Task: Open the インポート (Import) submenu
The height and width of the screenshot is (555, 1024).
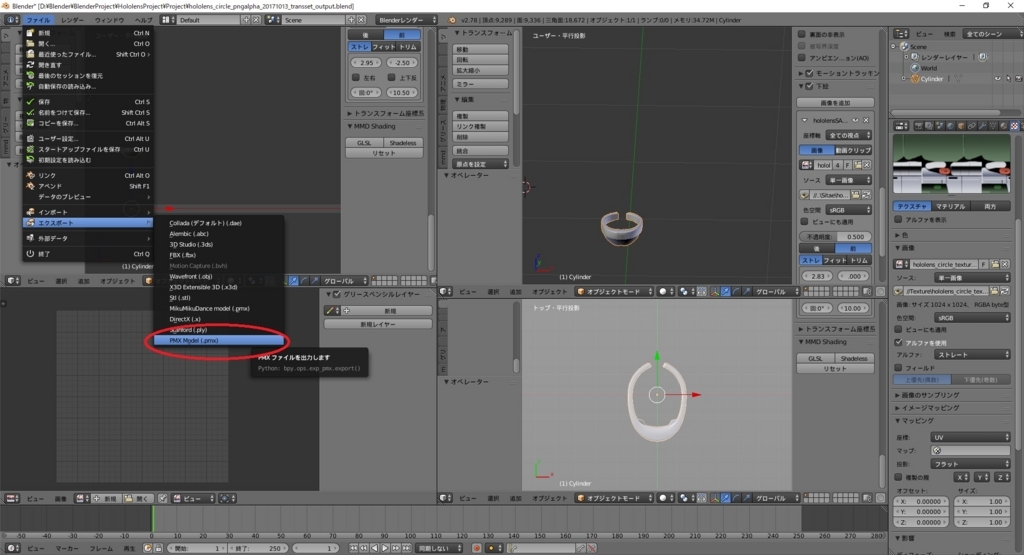Action: [x=88, y=212]
